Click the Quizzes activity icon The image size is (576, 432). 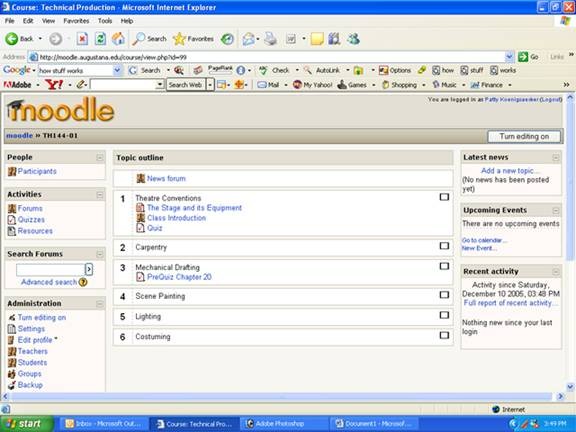click(x=12, y=220)
